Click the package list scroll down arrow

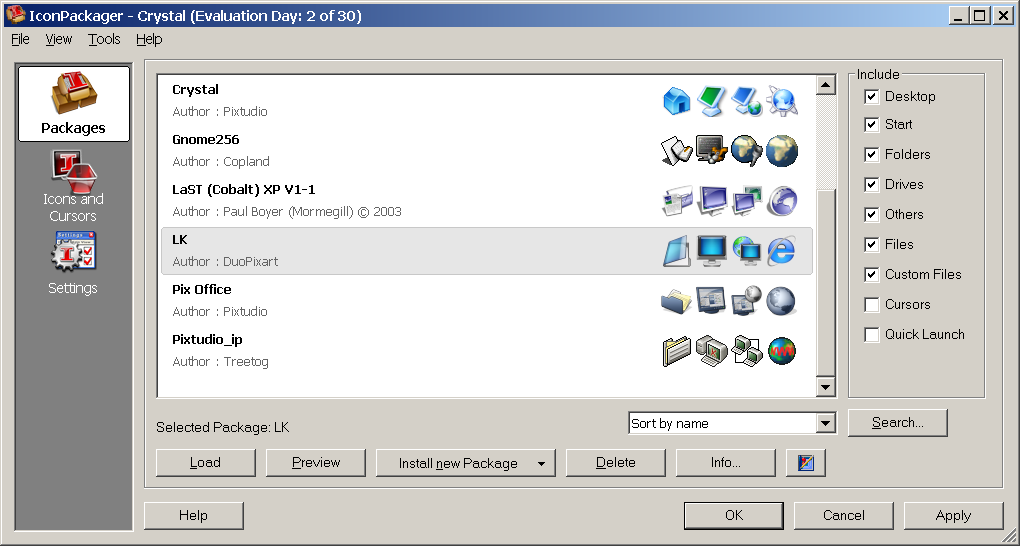point(825,387)
